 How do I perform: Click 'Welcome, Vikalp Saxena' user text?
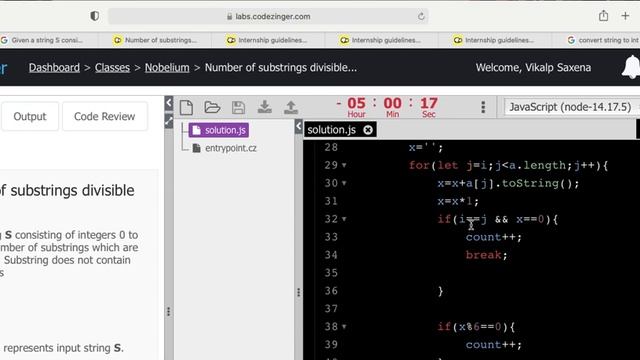(x=533, y=67)
